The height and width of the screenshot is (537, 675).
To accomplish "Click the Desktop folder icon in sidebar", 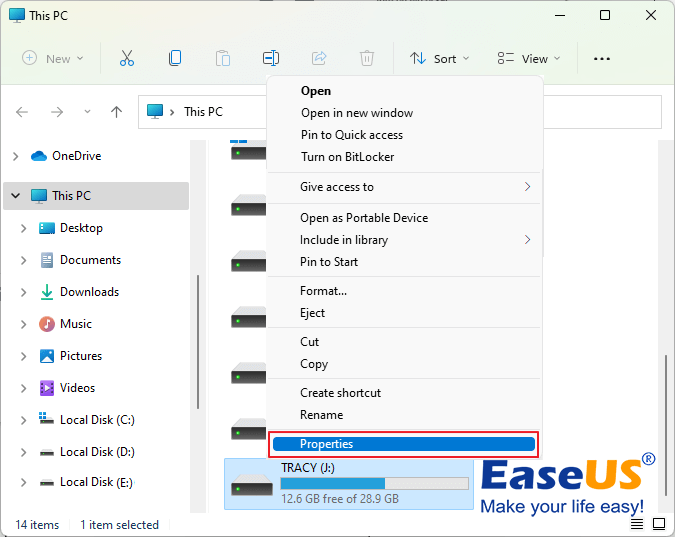I will coord(46,228).
